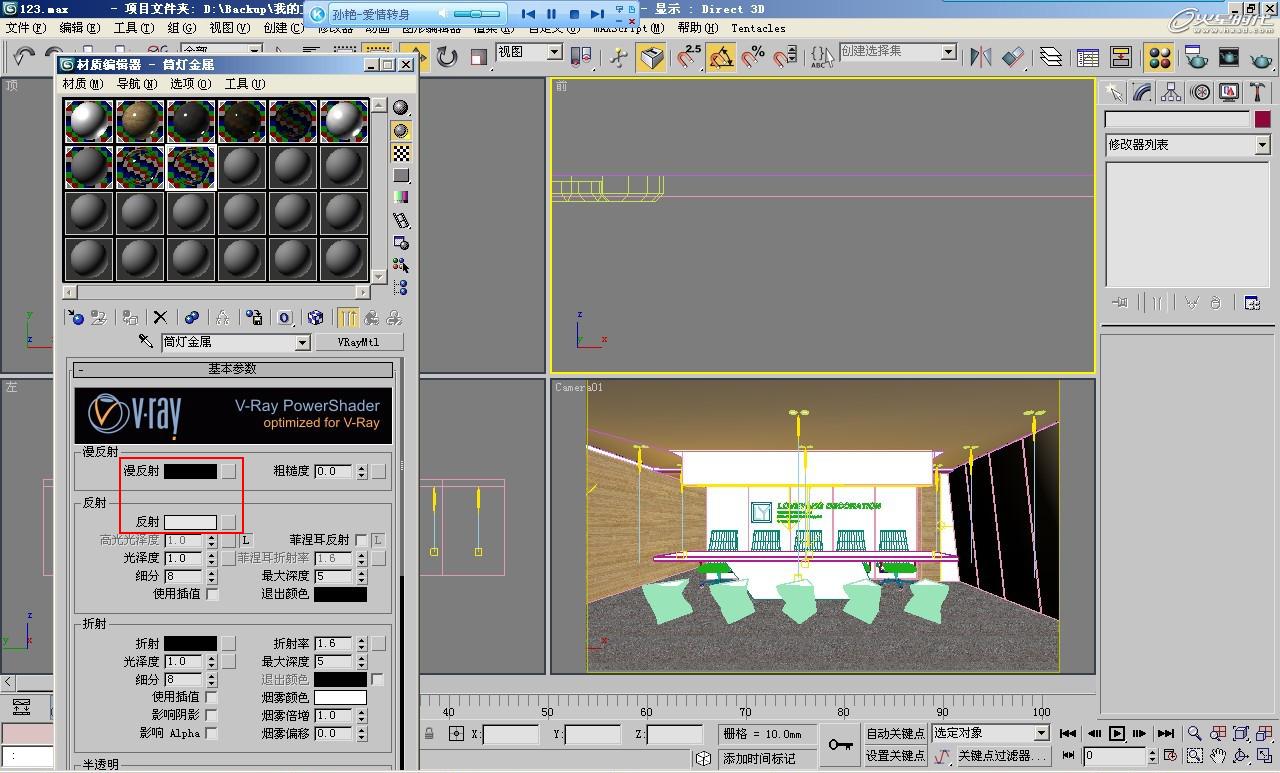Switch to the Create command panel tab
The width and height of the screenshot is (1280, 773).
[1113, 92]
